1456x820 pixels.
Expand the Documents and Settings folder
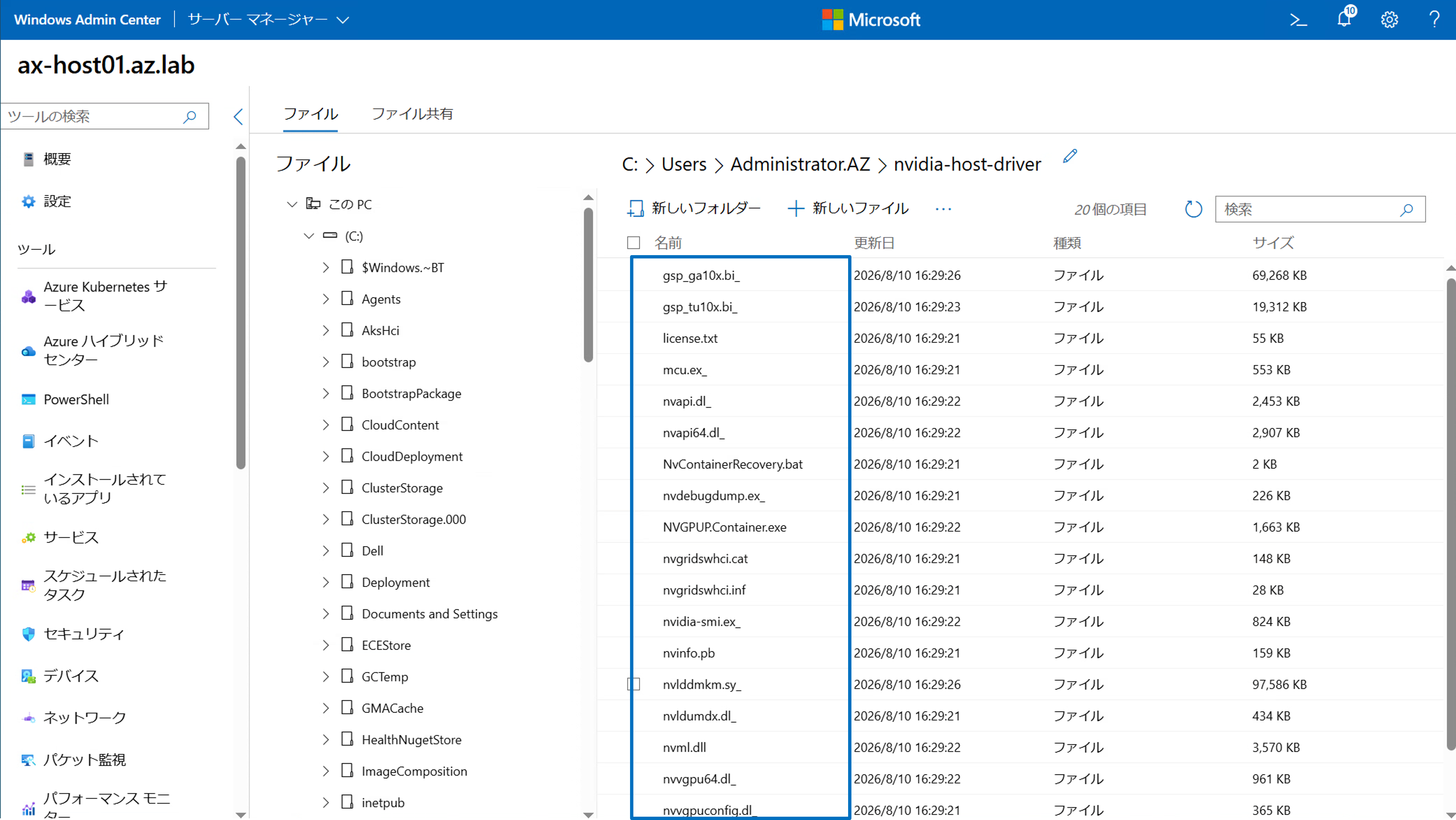[326, 614]
